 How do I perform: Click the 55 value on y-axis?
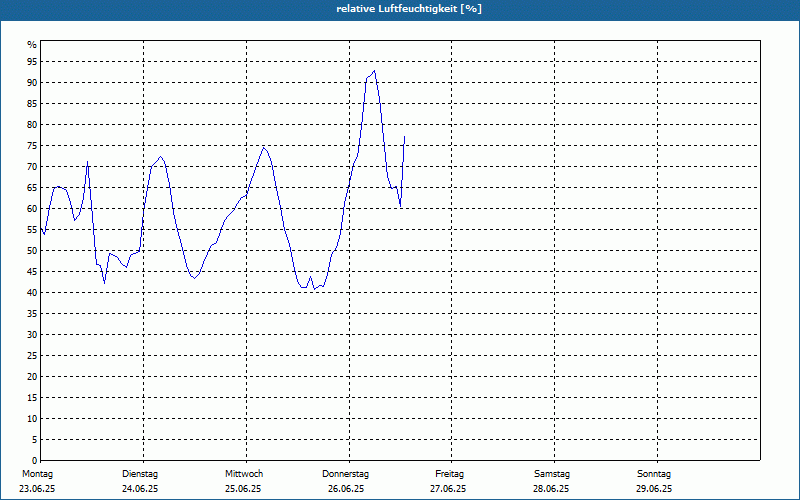pyautogui.click(x=32, y=230)
